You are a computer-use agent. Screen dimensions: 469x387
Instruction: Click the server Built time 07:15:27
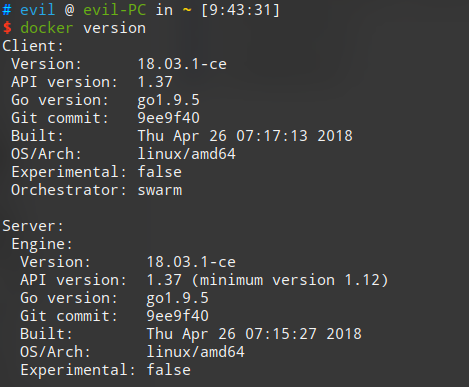coord(281,334)
